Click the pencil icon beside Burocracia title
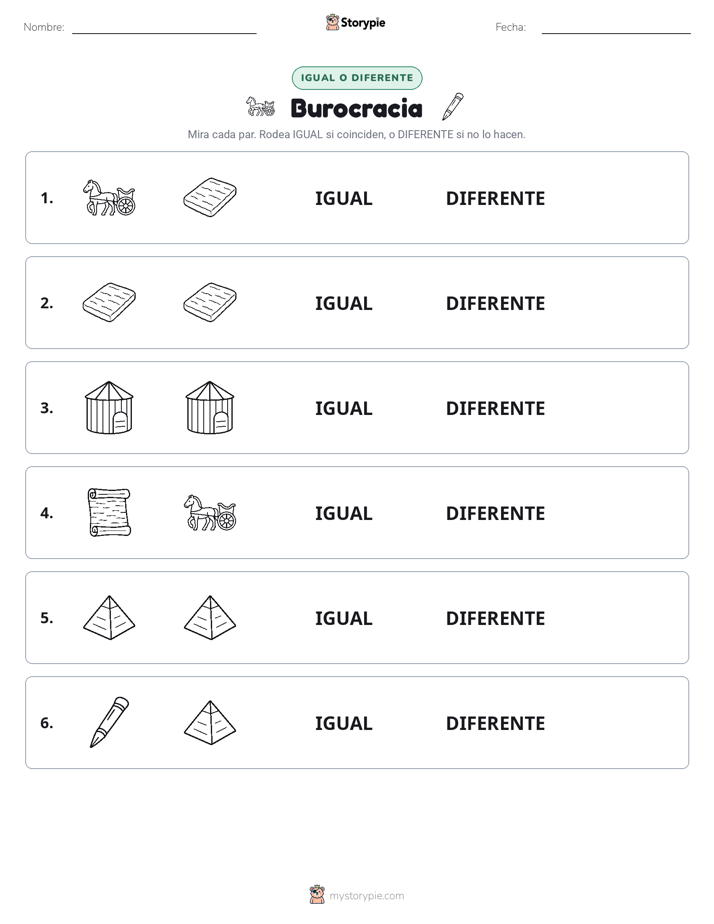The image size is (714, 924). 453,107
